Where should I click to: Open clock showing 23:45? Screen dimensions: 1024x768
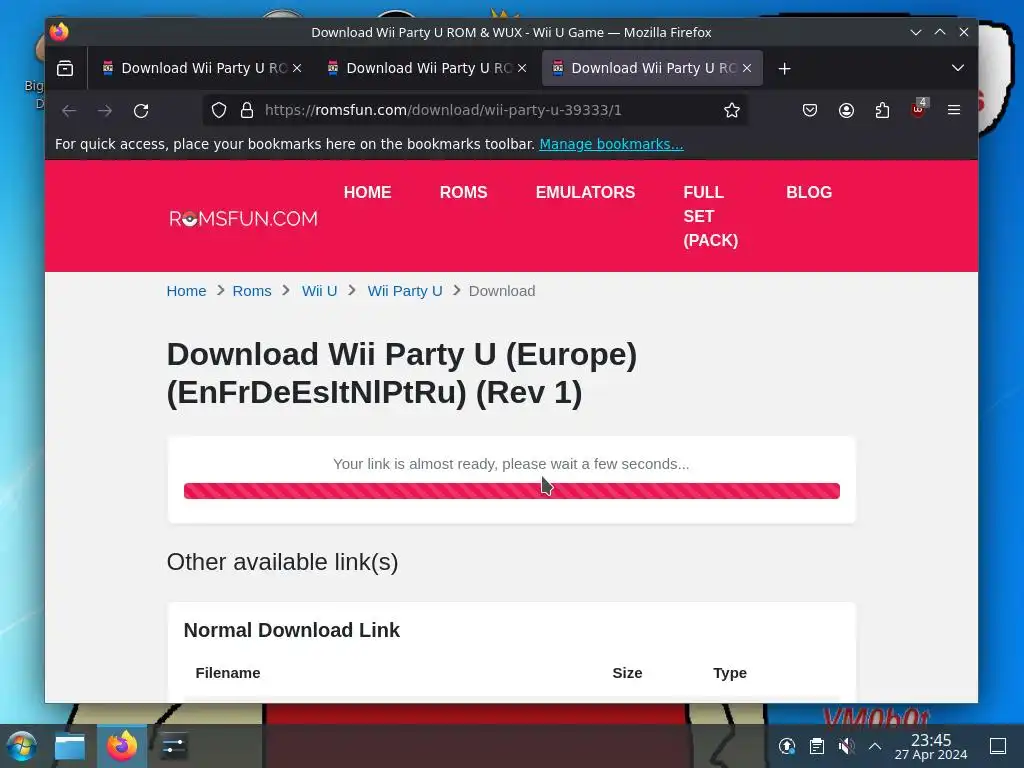pyautogui.click(x=931, y=746)
